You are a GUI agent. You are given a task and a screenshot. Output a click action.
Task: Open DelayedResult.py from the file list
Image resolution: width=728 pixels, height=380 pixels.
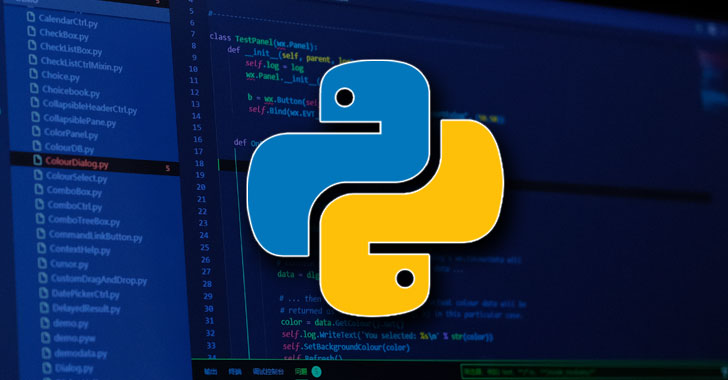click(x=86, y=308)
